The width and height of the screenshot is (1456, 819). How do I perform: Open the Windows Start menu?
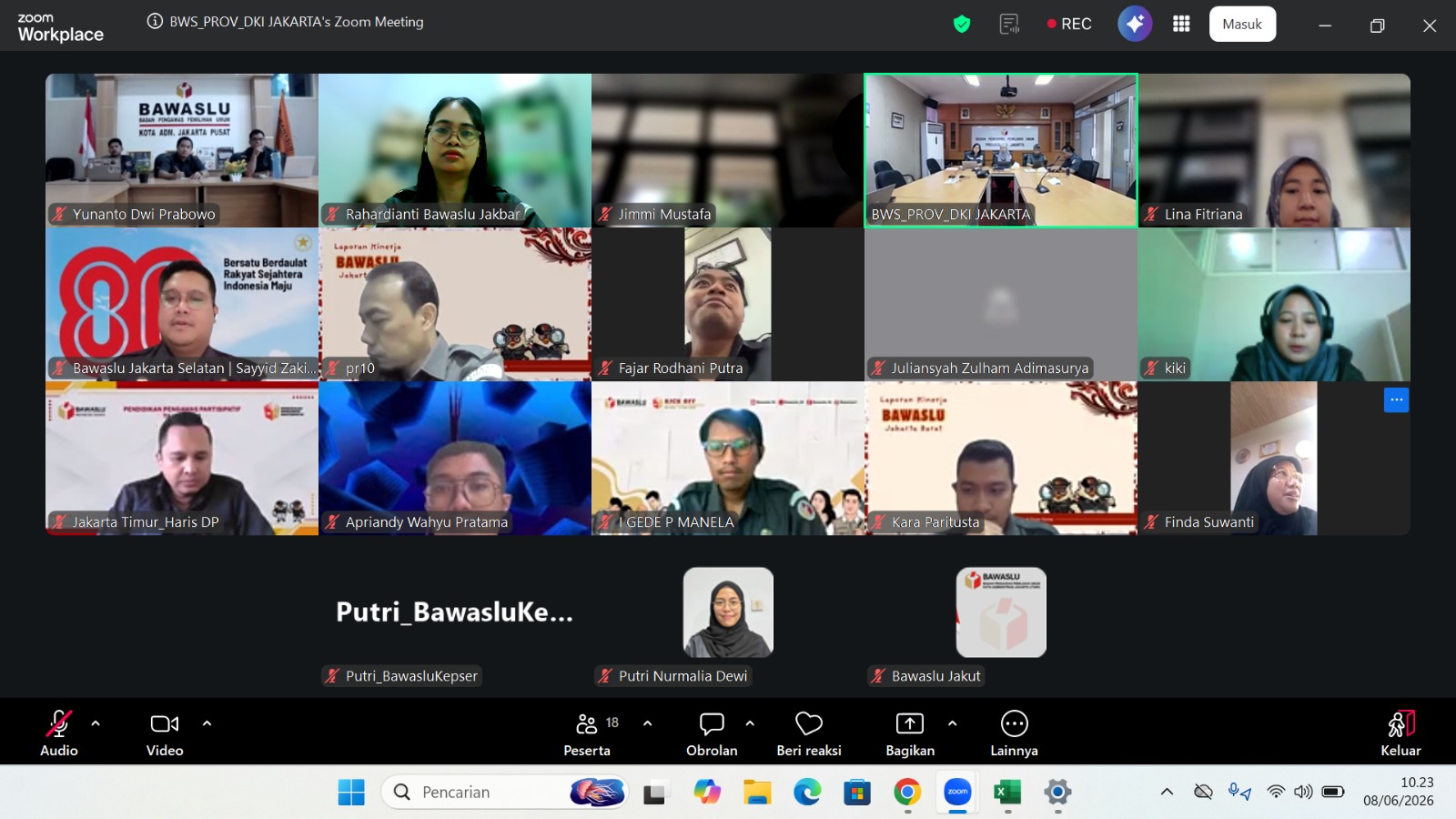point(351,793)
